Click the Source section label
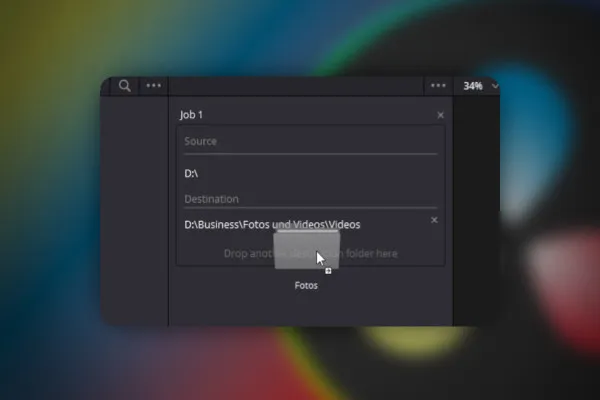 pos(201,141)
